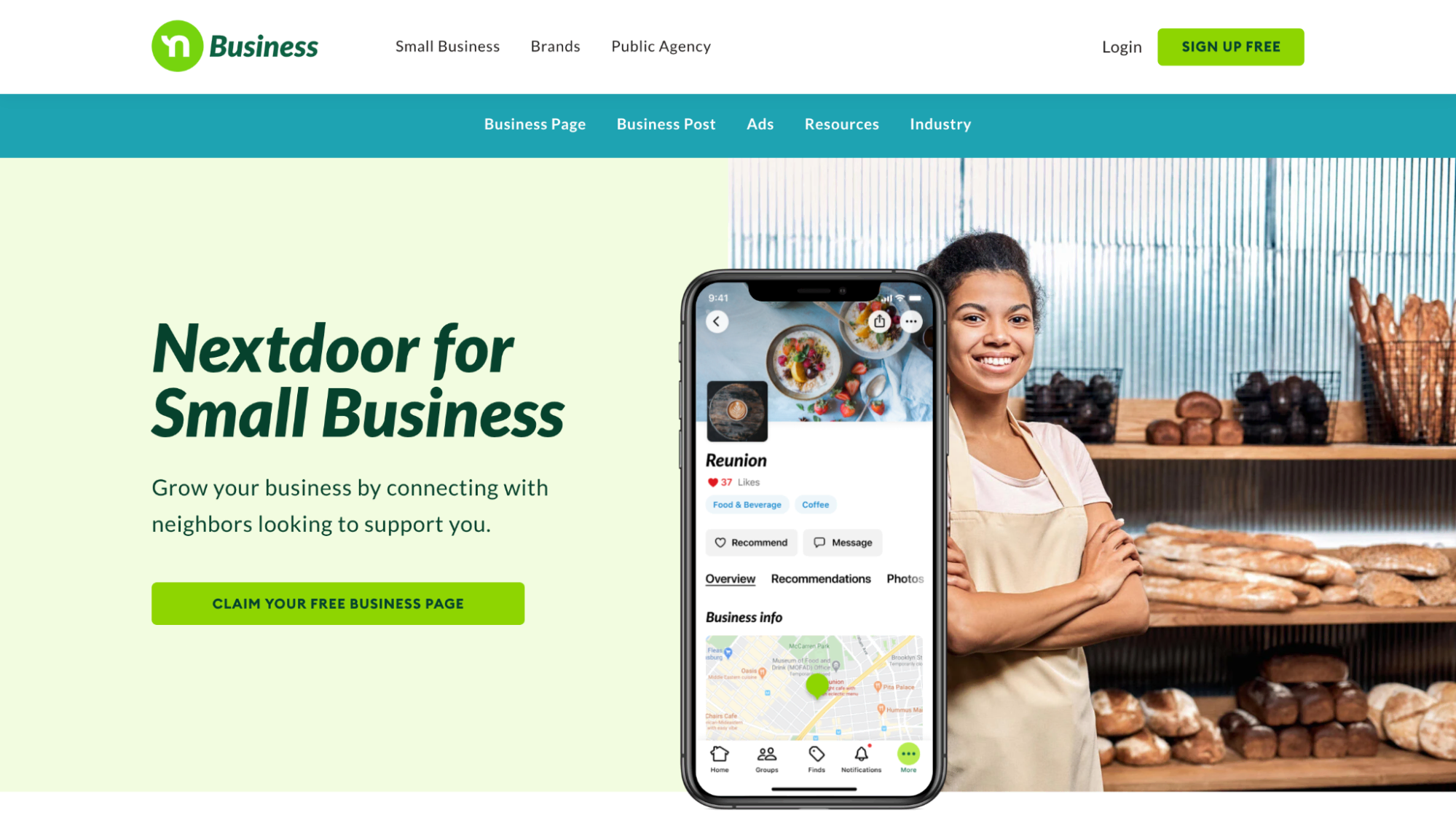Click the Login link
Viewport: 1456px width, 834px height.
(1122, 46)
